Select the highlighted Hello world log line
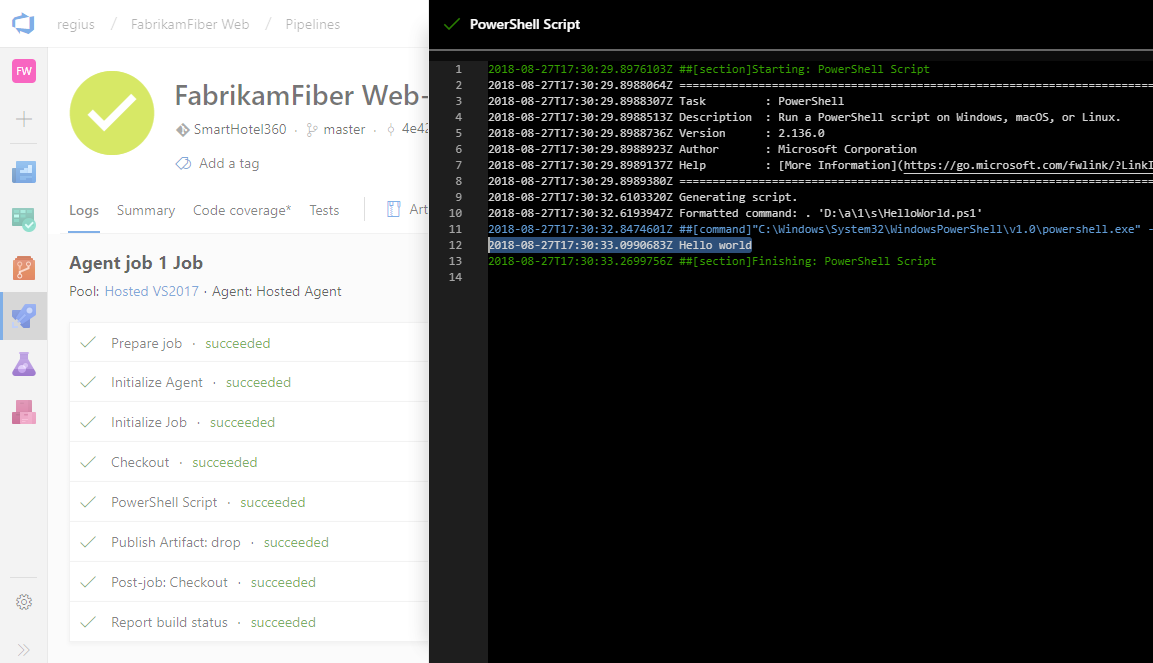 pos(617,245)
